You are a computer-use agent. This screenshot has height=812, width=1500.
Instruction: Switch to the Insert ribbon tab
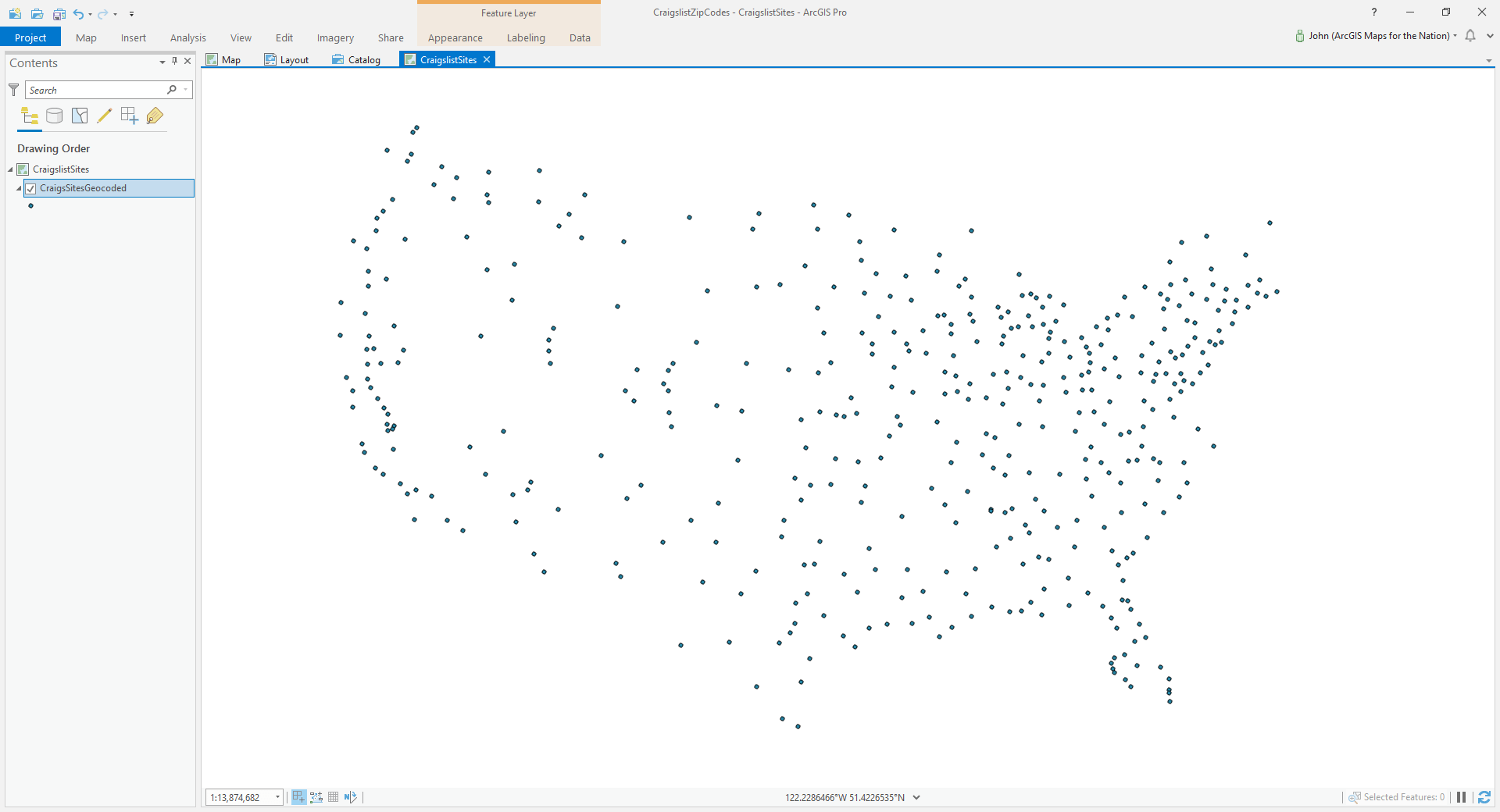click(x=134, y=37)
